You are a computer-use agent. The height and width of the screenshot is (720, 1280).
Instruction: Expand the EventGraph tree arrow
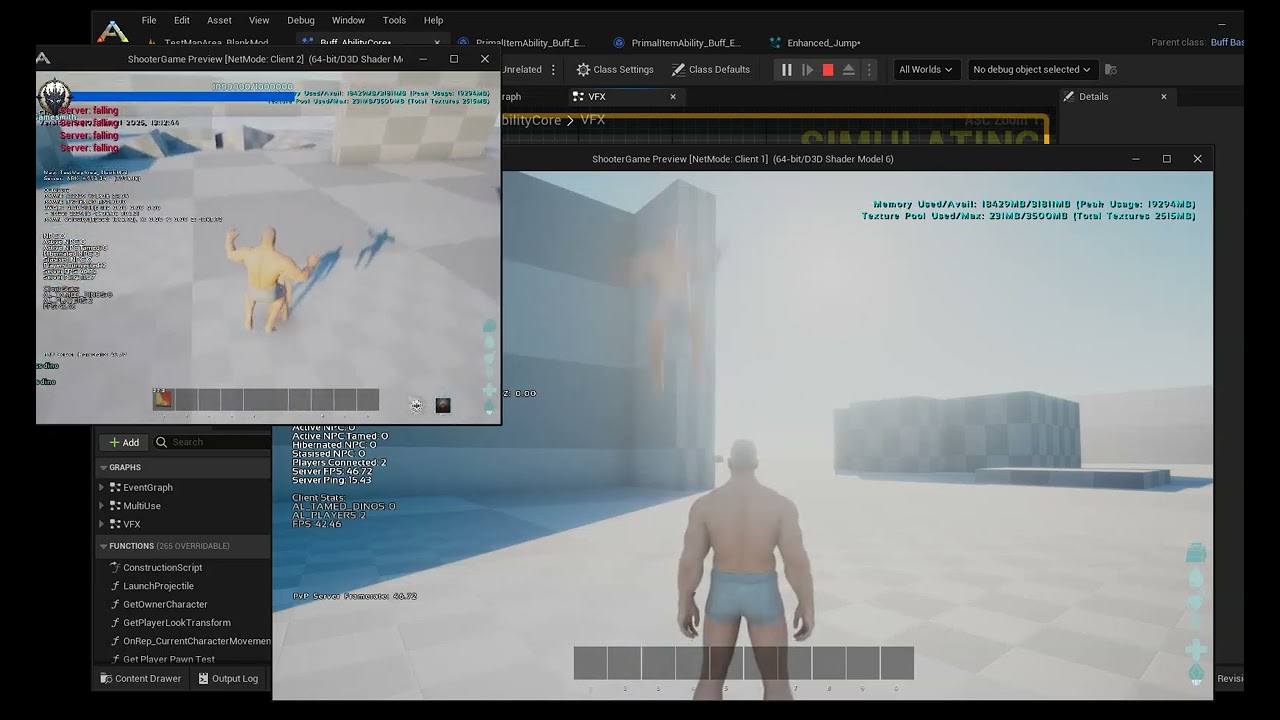101,488
